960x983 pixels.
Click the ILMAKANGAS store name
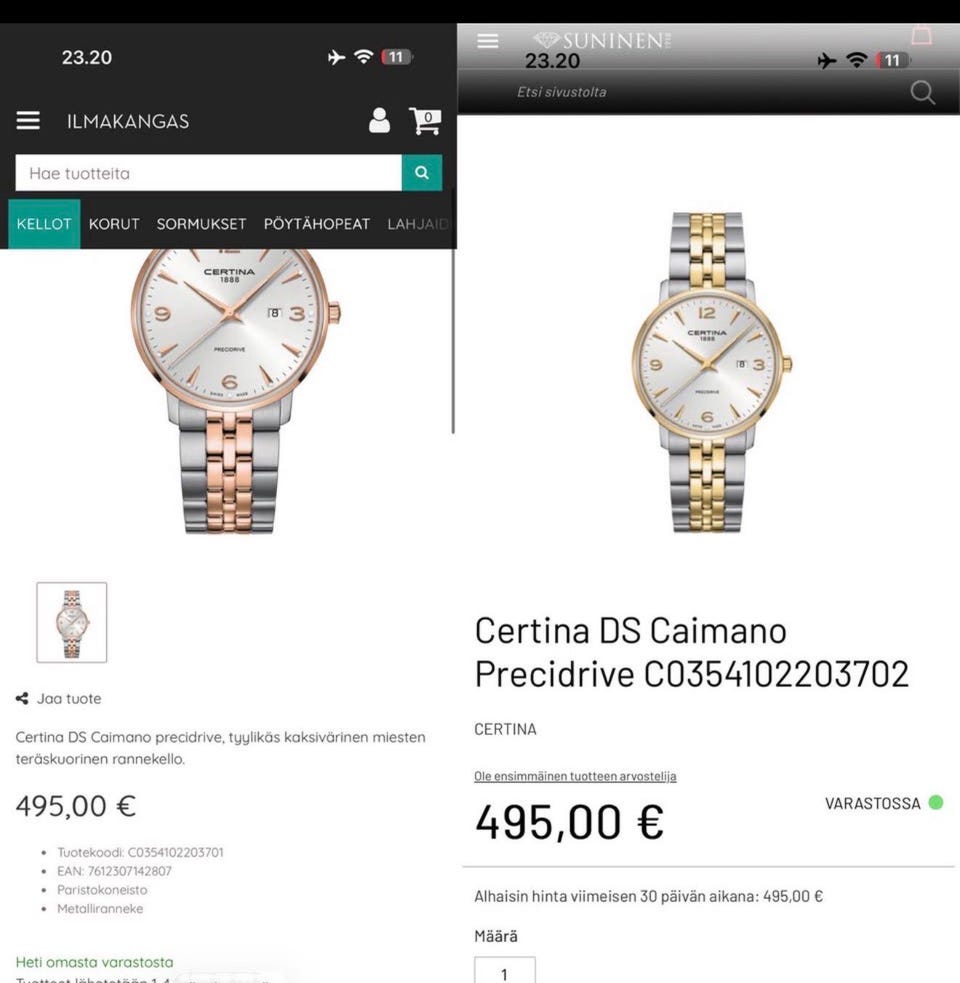(128, 121)
